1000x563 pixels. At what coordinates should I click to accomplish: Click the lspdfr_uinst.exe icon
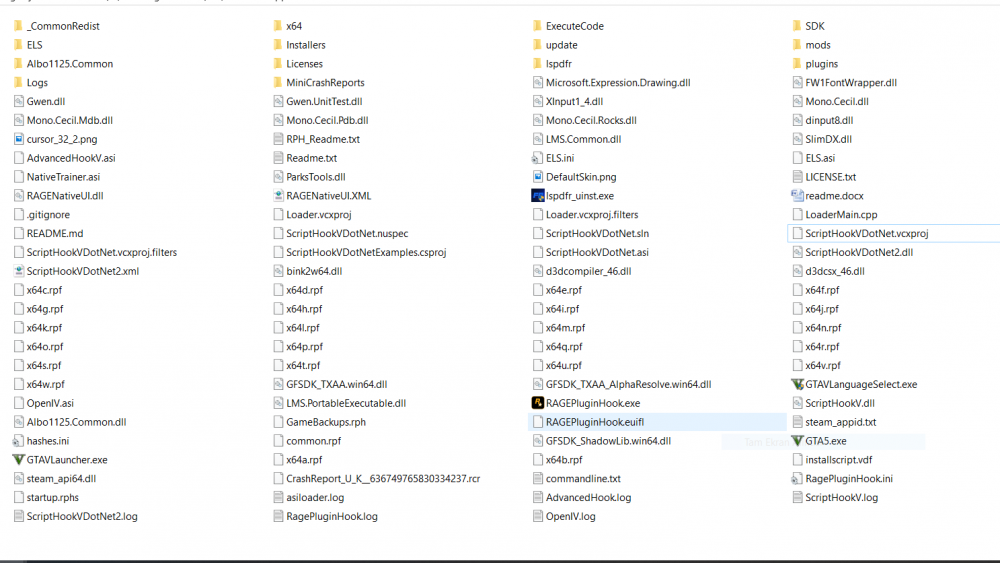(x=538, y=196)
